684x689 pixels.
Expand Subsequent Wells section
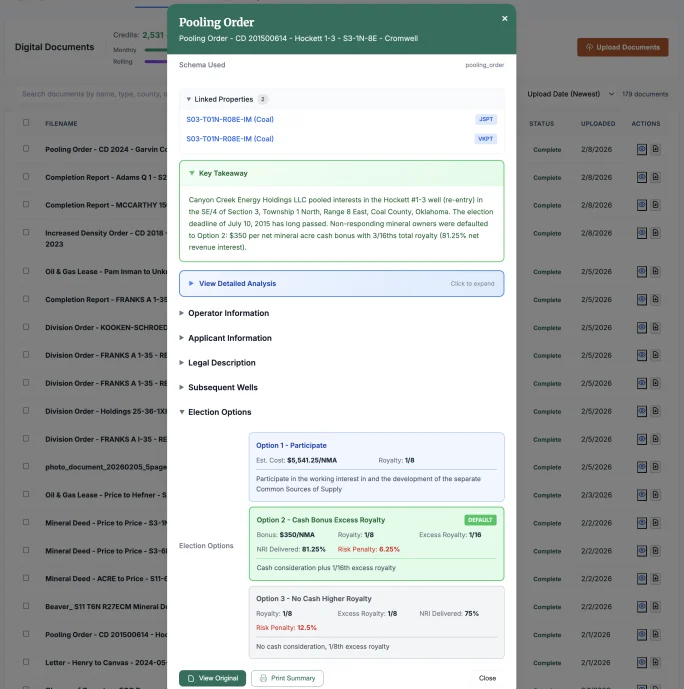point(218,387)
